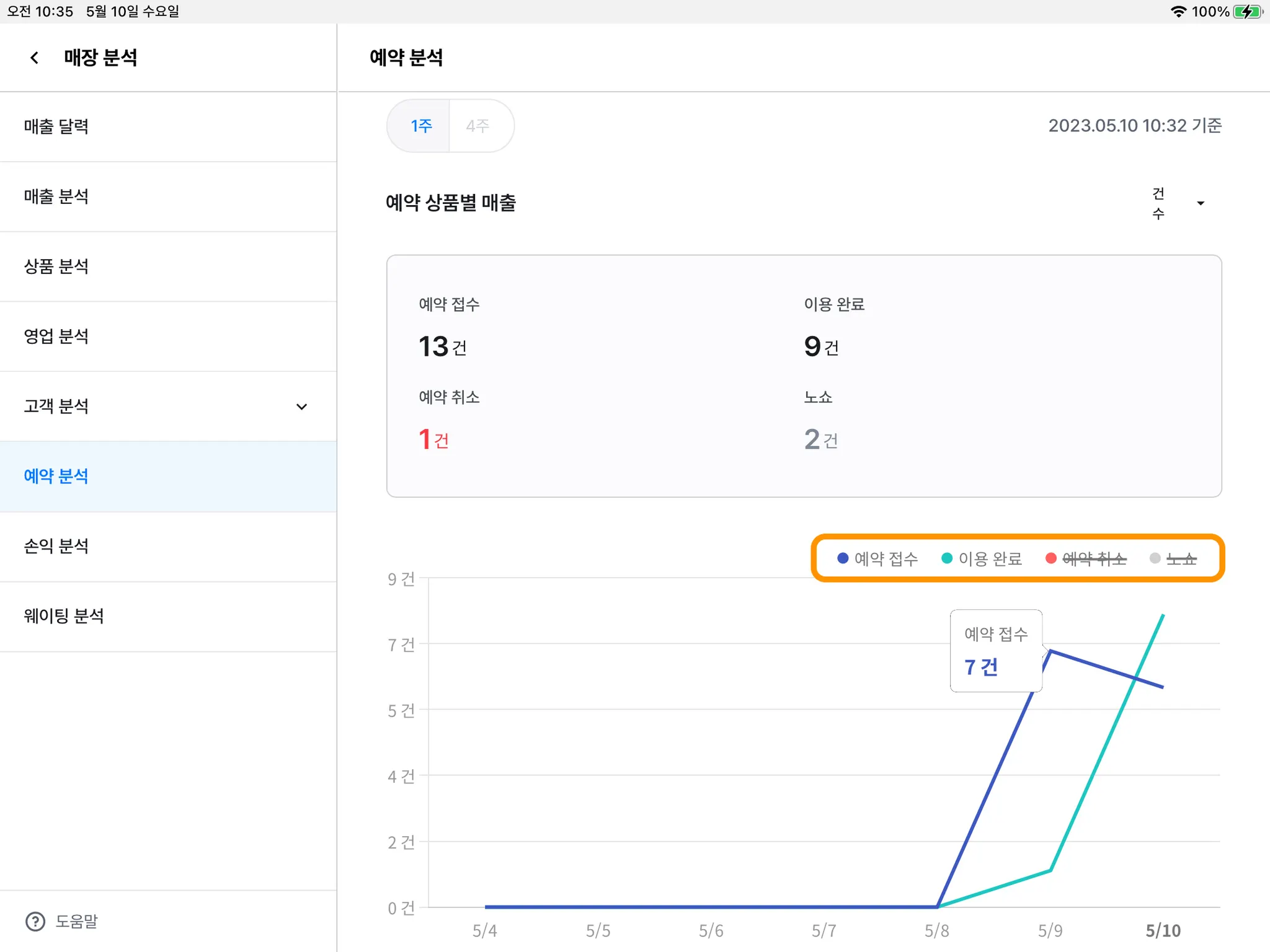Tap the battery charging icon
1270x952 pixels.
[x=1247, y=11]
